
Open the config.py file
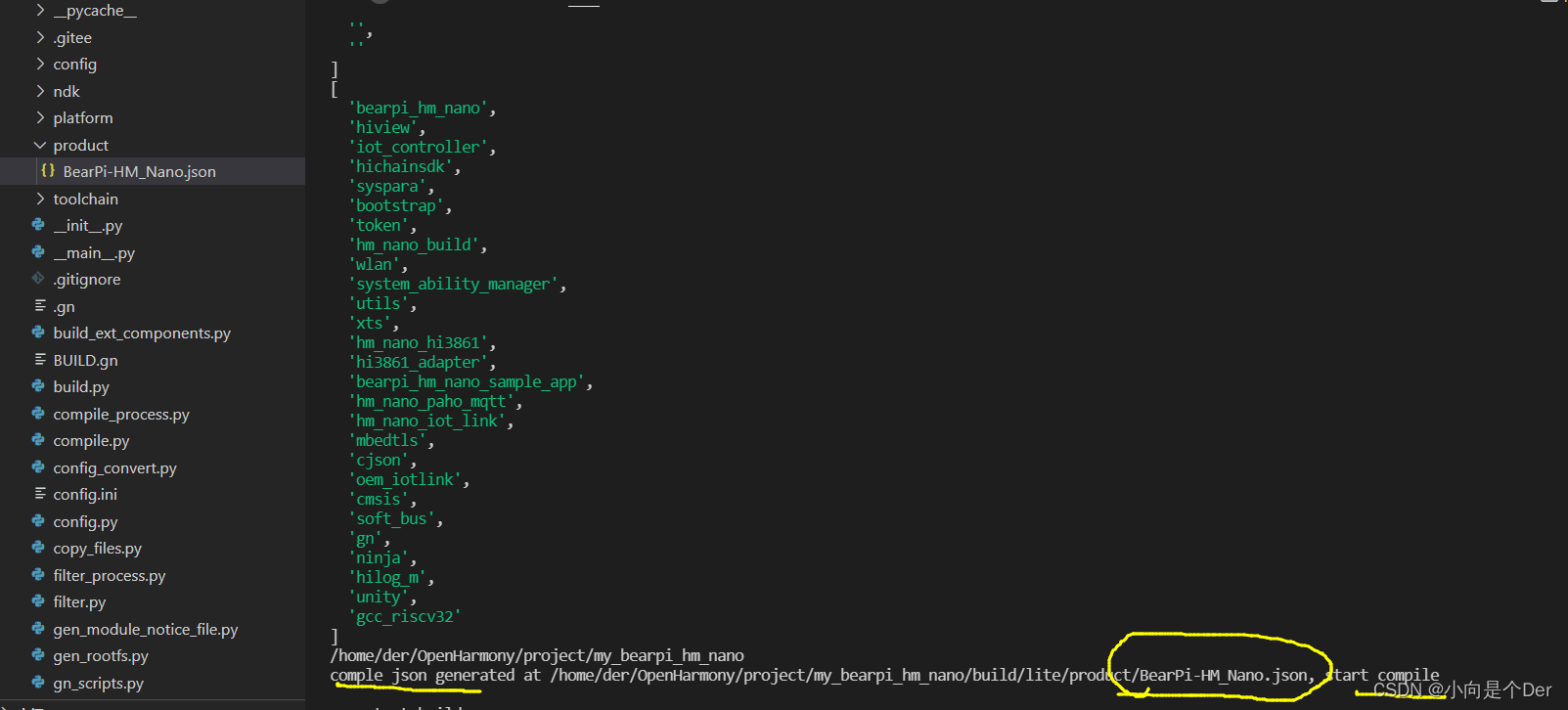pyautogui.click(x=85, y=522)
